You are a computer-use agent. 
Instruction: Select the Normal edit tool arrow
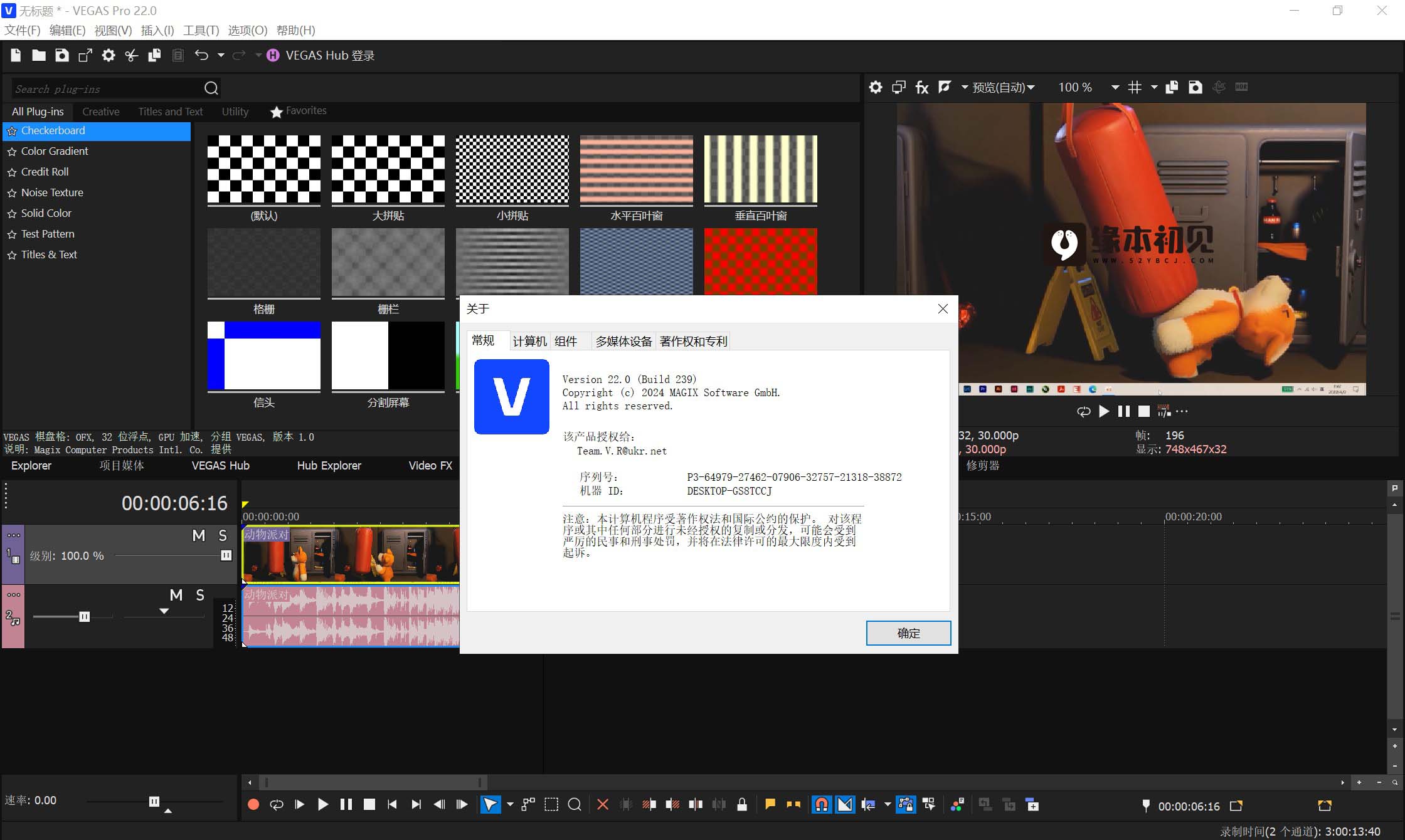(x=490, y=804)
